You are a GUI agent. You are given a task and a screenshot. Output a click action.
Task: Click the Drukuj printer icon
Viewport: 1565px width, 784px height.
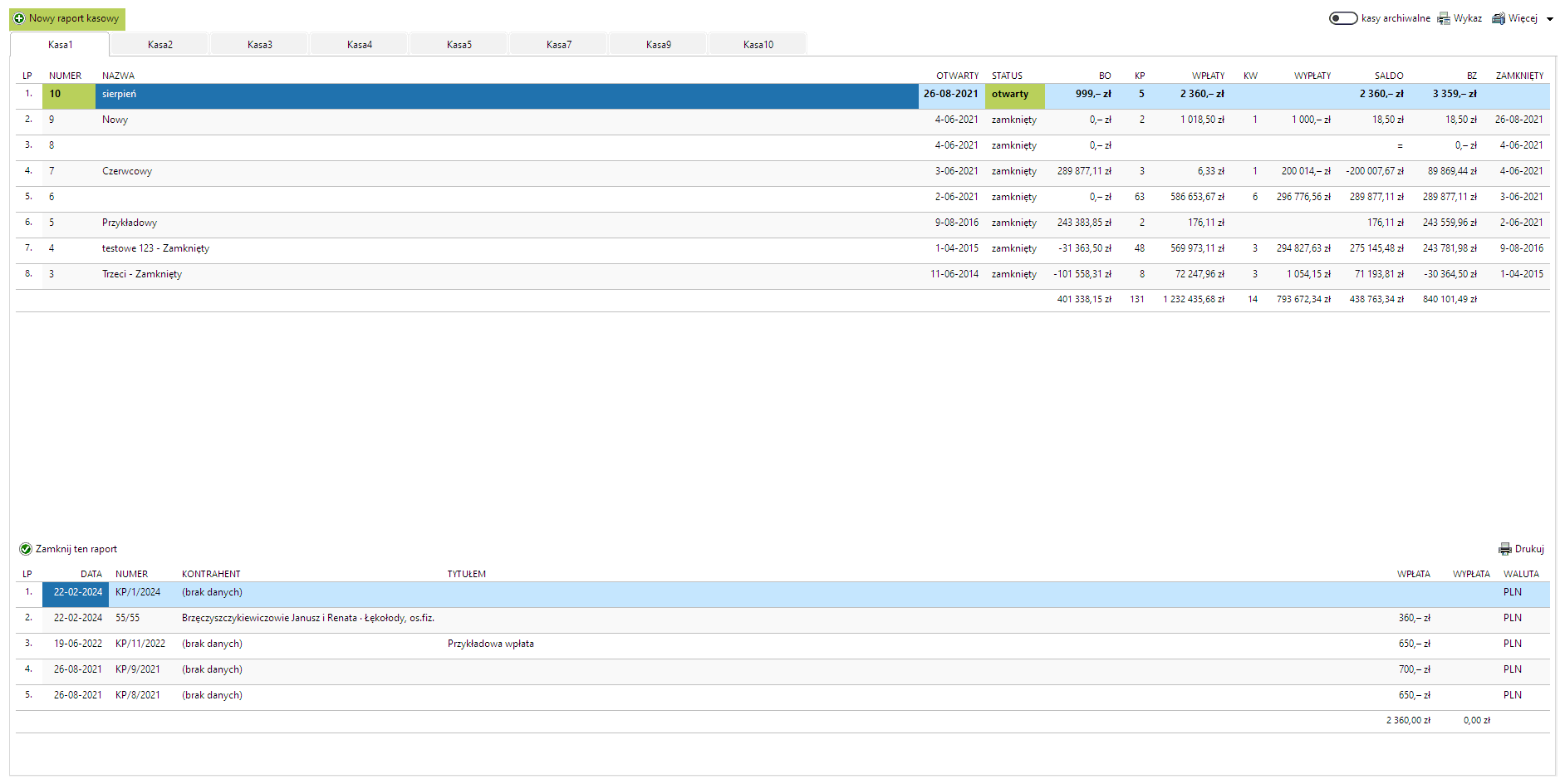pyautogui.click(x=1504, y=549)
